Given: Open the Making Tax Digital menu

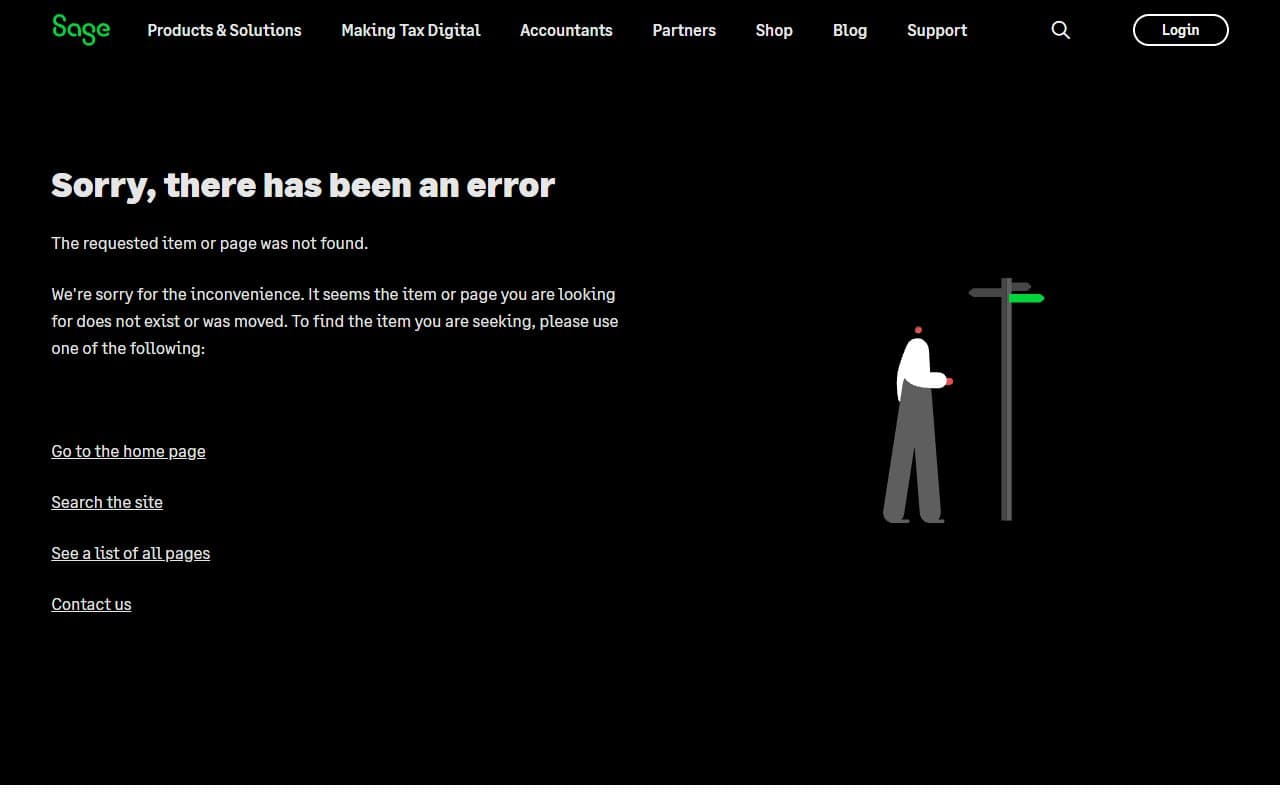Looking at the screenshot, I should pos(410,30).
